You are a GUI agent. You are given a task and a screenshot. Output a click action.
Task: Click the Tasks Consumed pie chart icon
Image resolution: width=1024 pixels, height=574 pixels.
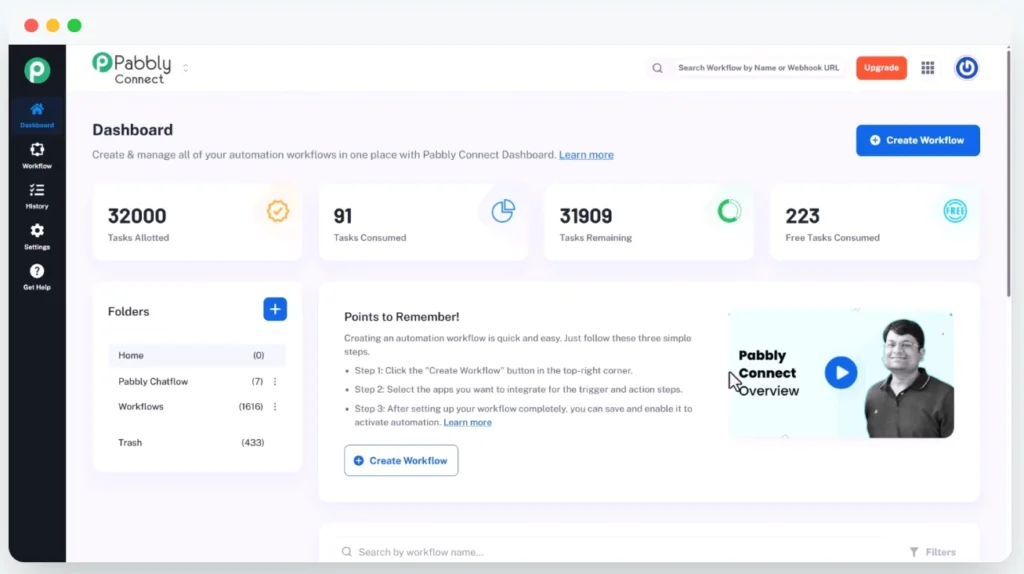pos(504,211)
